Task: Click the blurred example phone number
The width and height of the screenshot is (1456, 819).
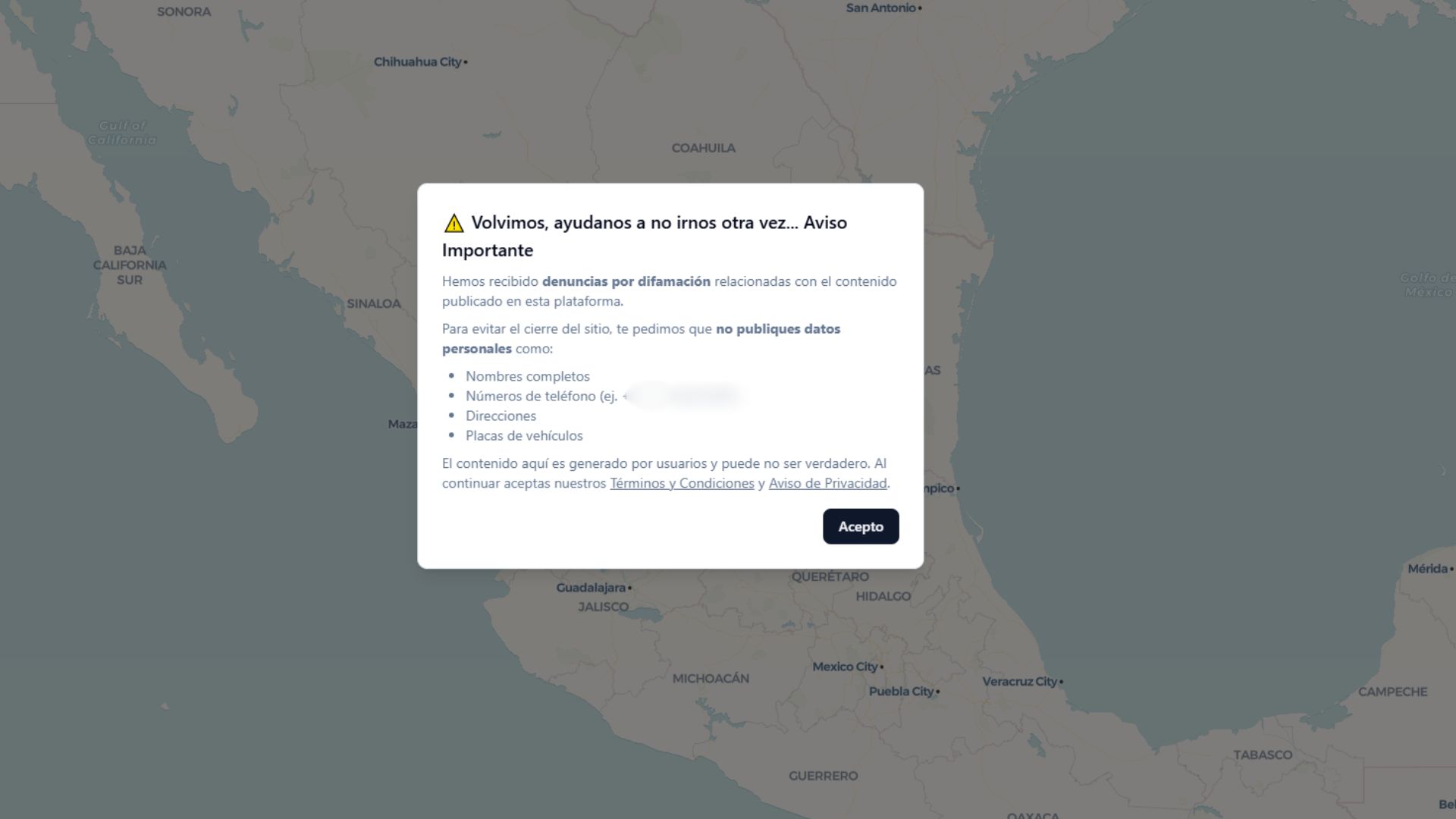Action: (x=682, y=396)
